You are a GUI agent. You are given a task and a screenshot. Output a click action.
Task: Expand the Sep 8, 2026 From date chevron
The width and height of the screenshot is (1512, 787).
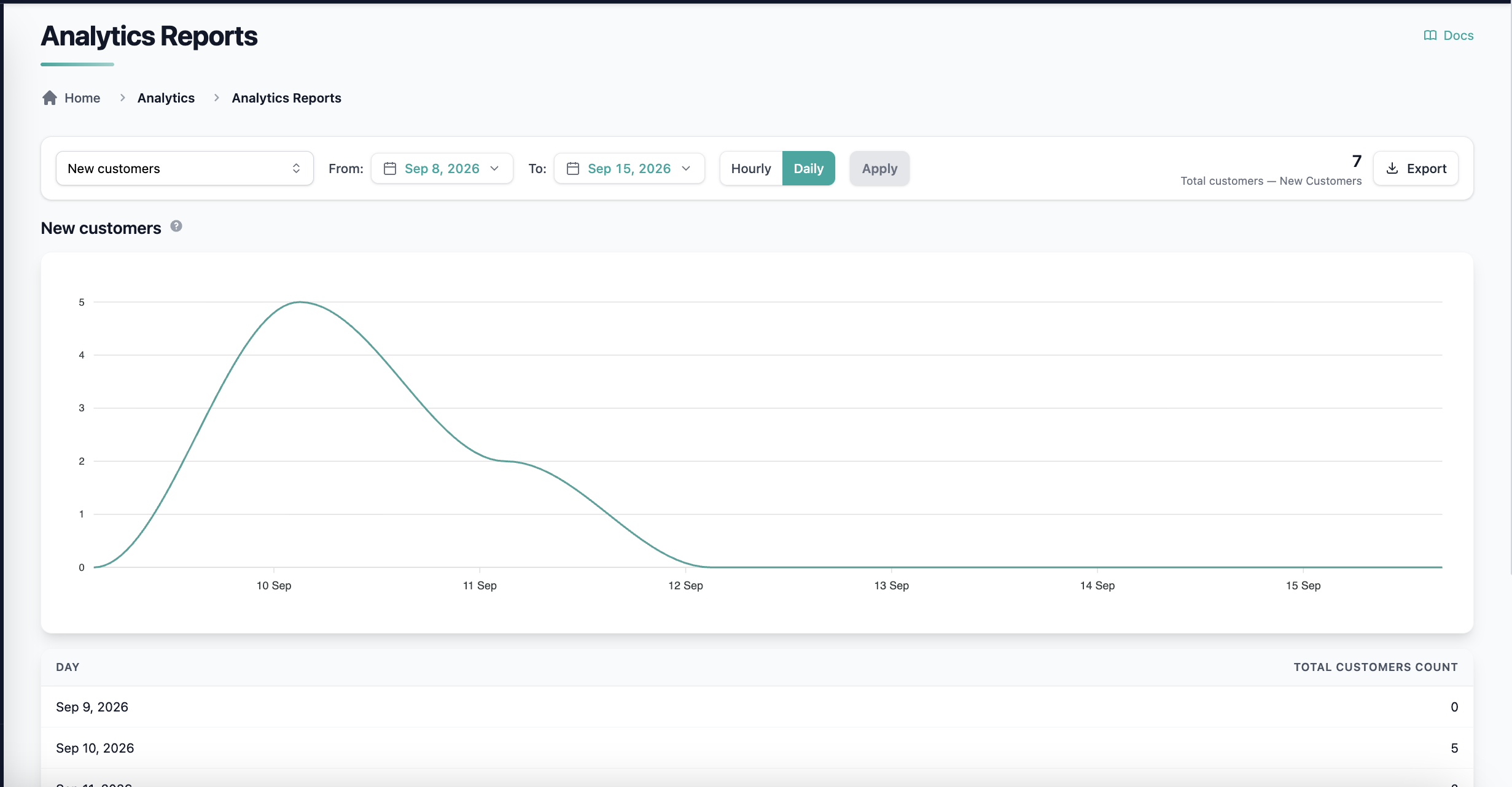494,169
